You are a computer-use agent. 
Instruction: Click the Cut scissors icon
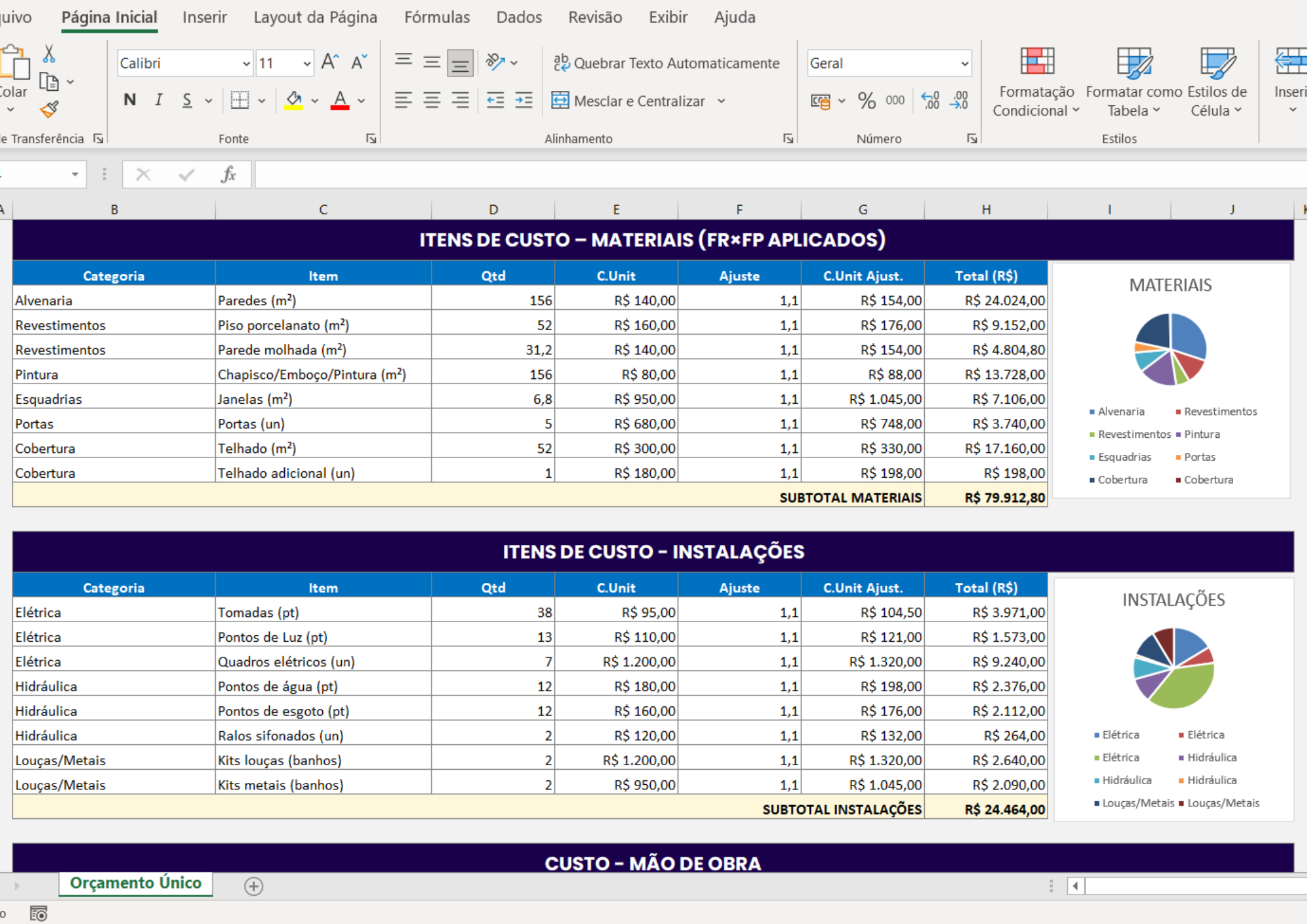[x=49, y=54]
